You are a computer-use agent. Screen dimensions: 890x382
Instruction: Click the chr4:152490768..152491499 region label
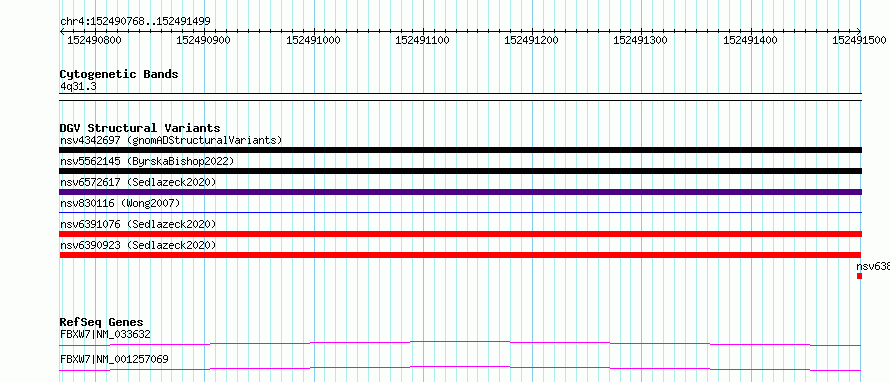[135, 21]
